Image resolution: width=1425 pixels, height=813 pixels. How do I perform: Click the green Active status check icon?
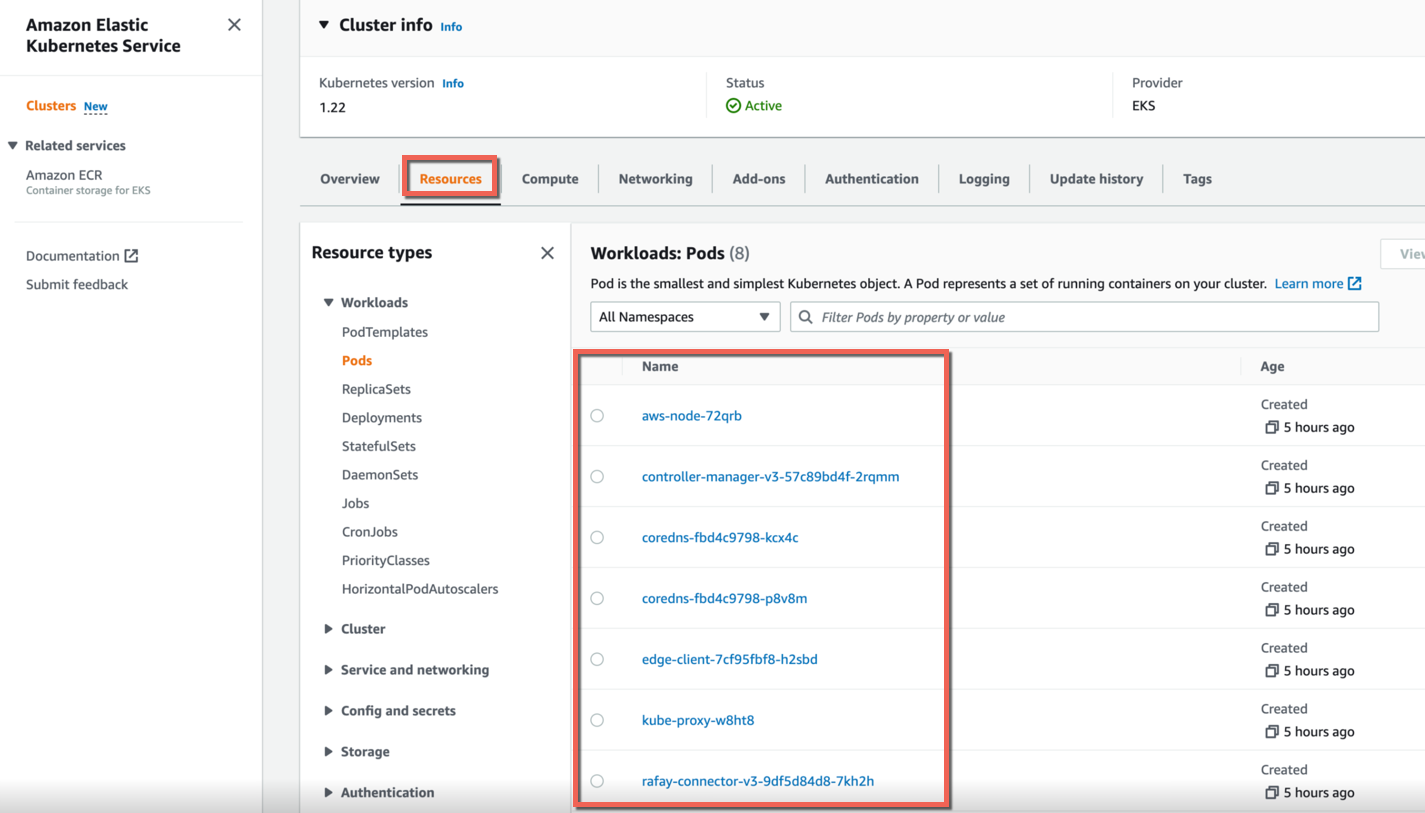(x=733, y=106)
